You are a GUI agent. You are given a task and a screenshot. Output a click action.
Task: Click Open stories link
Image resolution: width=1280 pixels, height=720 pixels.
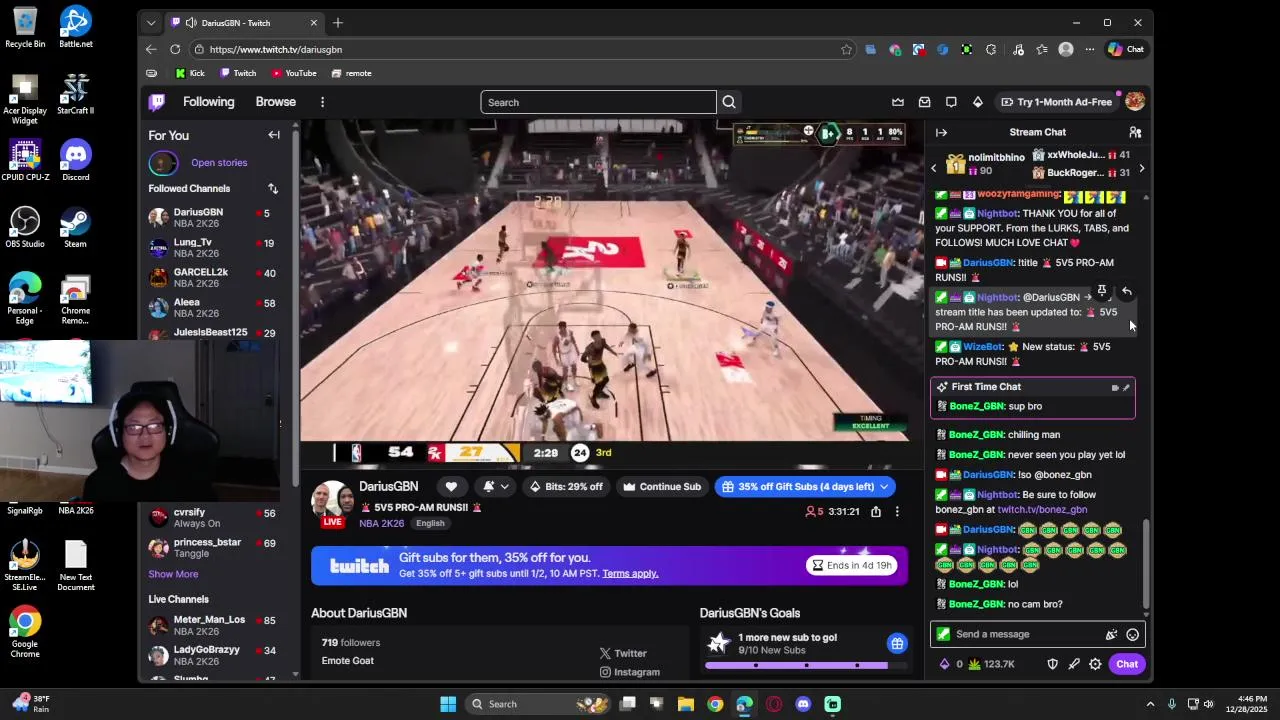(x=219, y=163)
